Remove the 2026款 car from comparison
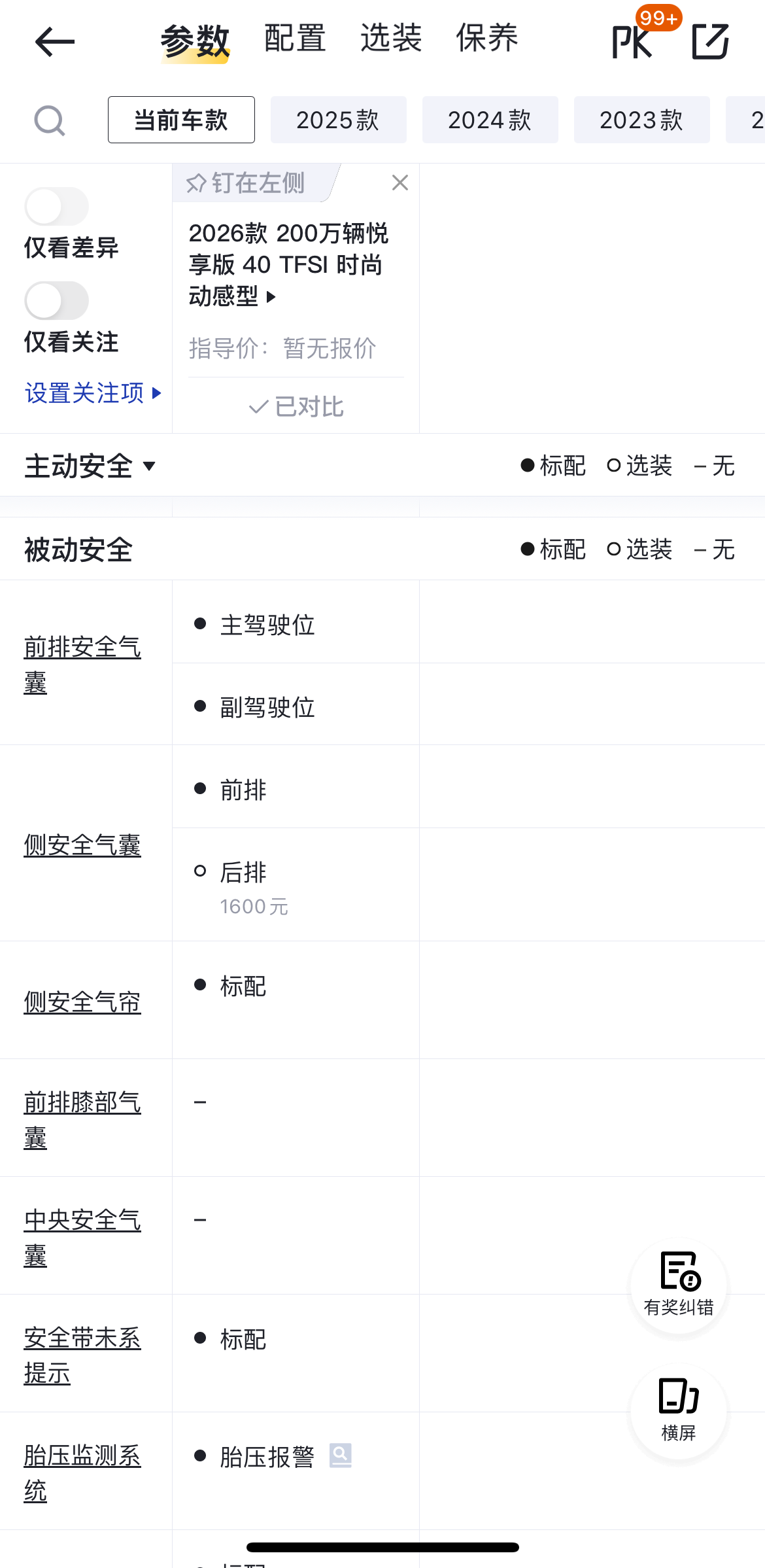Screen dimensions: 765x1568 [x=399, y=183]
